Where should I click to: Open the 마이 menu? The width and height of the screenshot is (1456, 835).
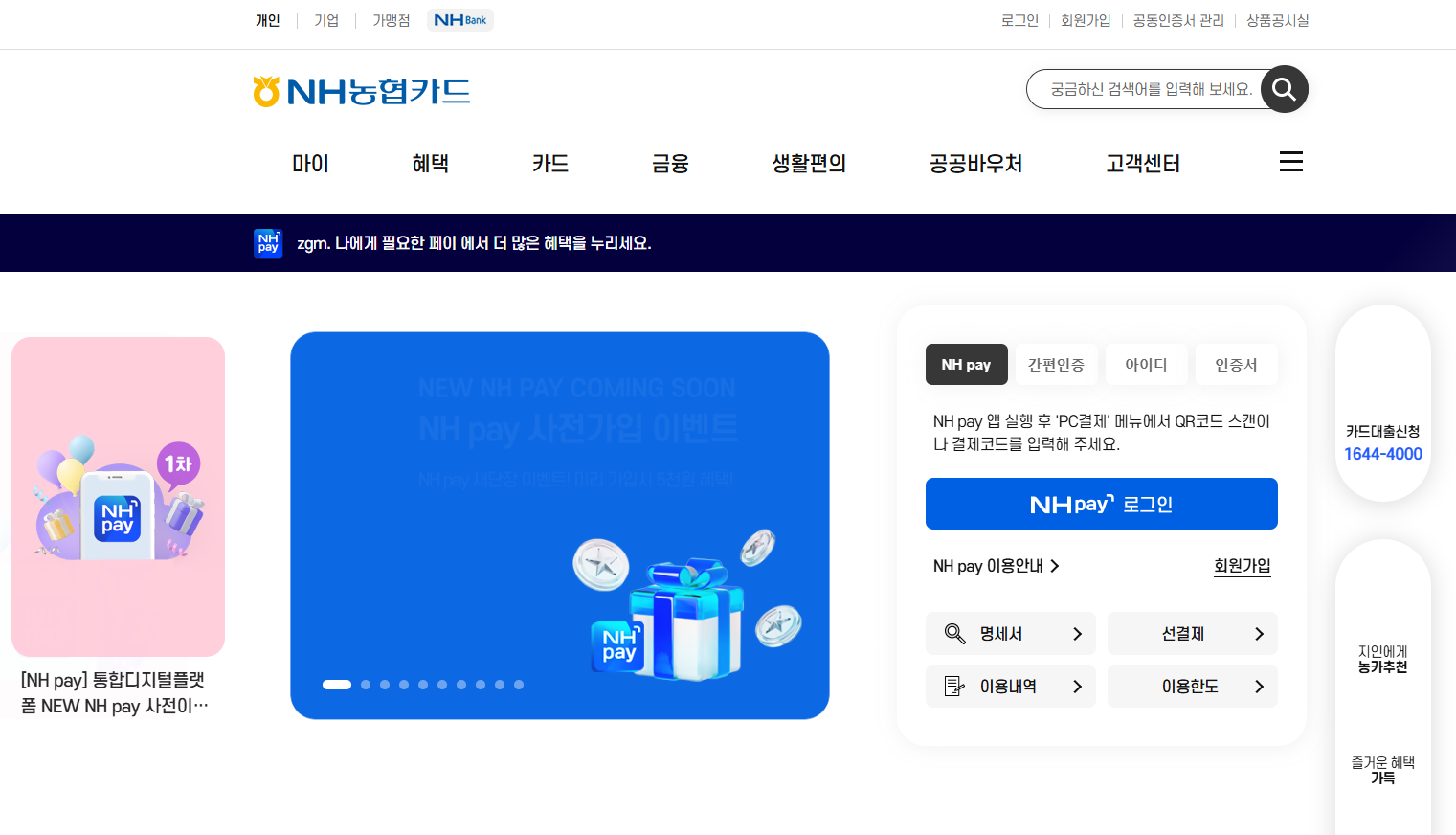click(x=310, y=164)
